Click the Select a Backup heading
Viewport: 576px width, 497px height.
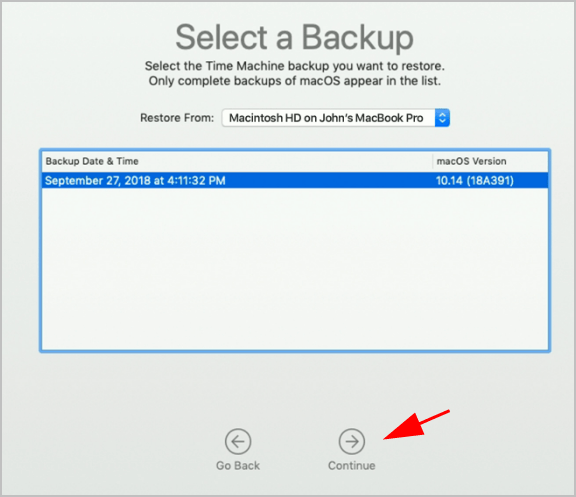point(295,37)
